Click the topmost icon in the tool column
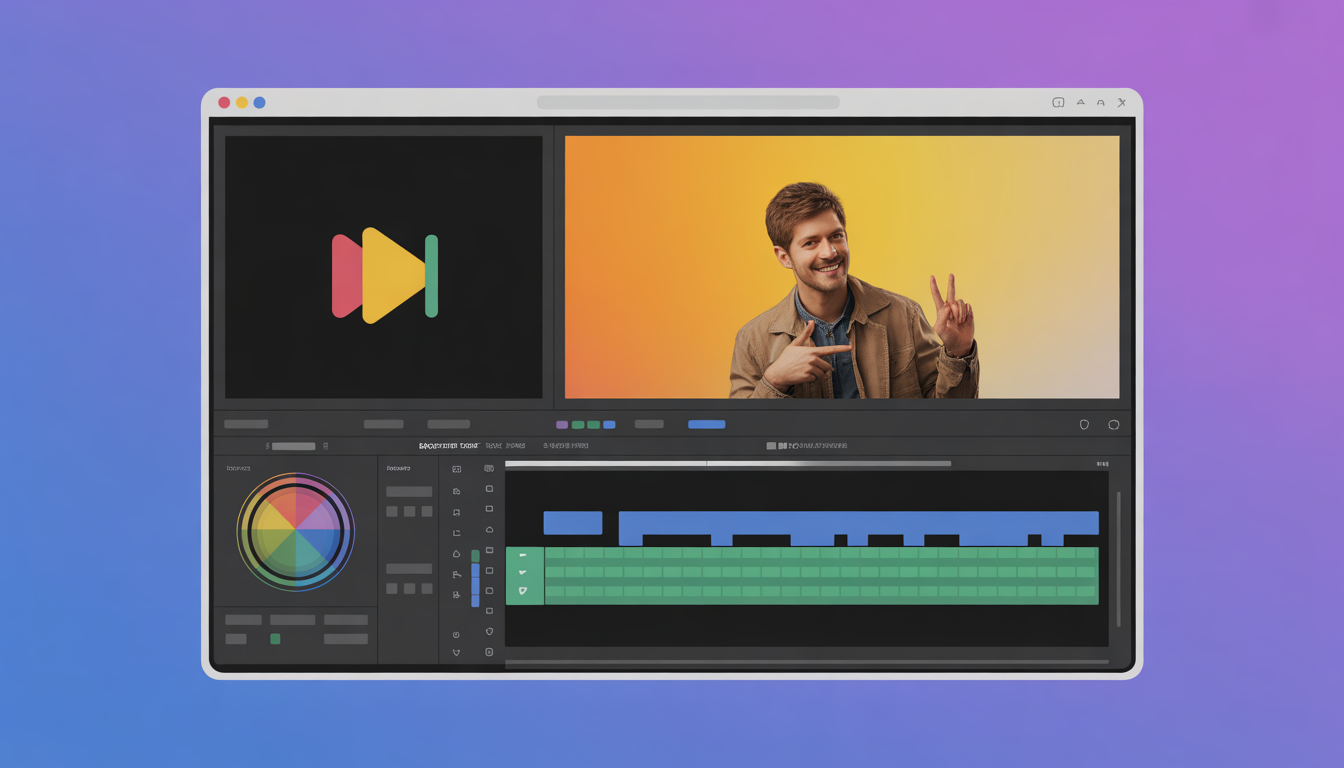This screenshot has width=1344, height=768. pyautogui.click(x=456, y=469)
